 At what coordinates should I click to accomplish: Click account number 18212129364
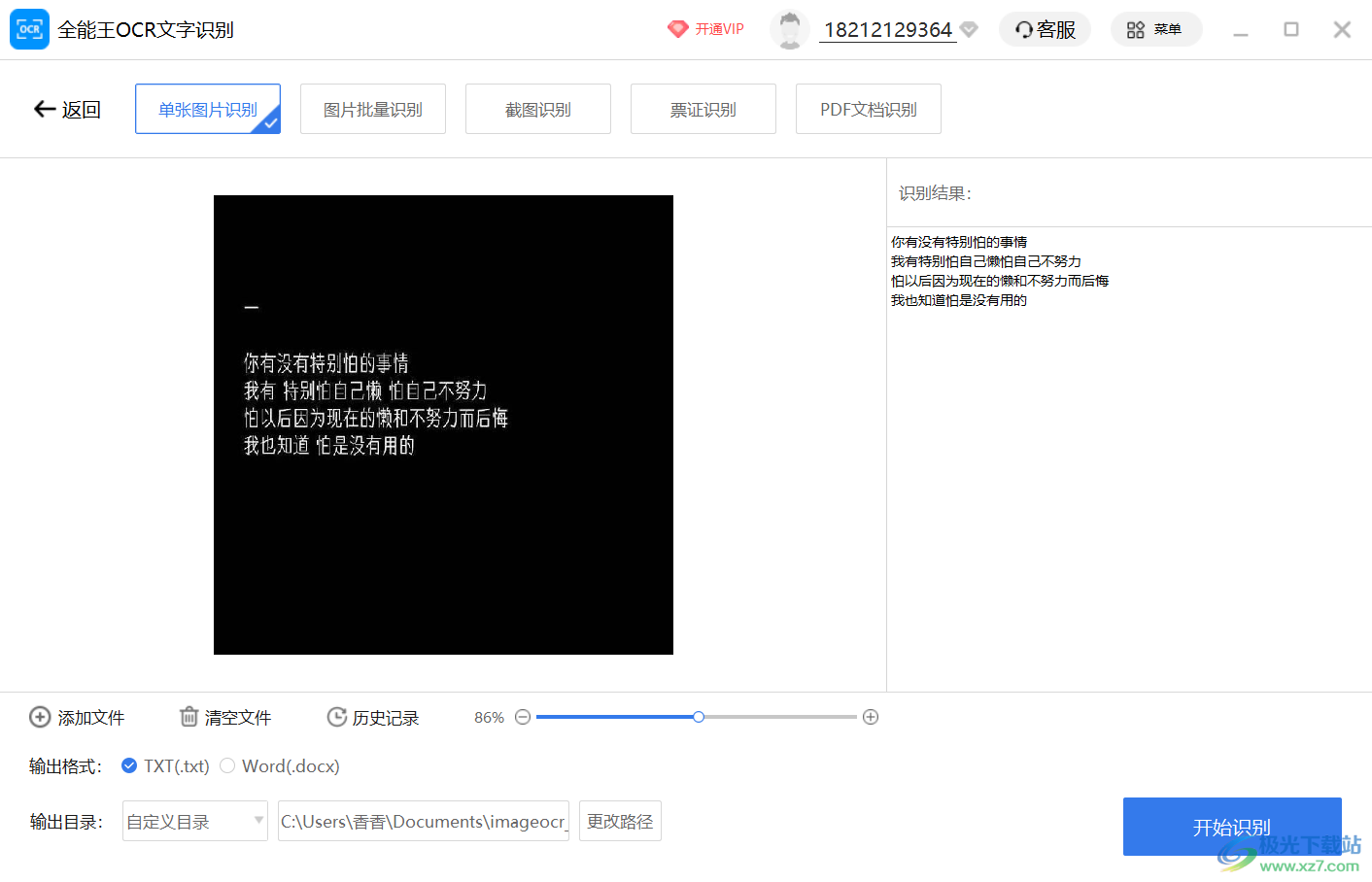(x=888, y=29)
